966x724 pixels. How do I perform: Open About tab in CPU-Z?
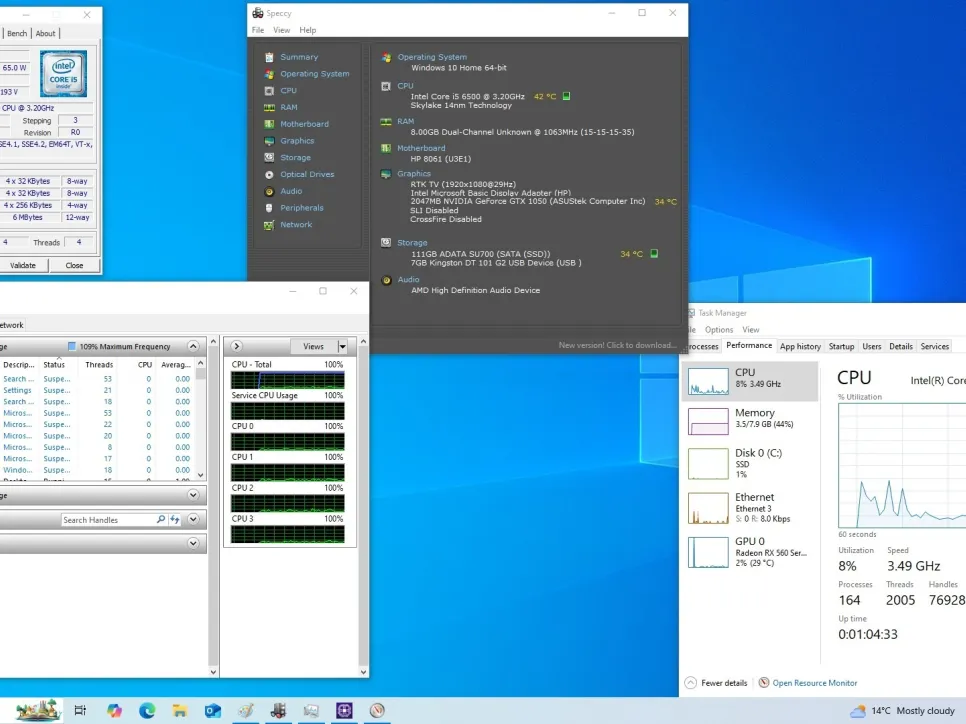[x=45, y=33]
